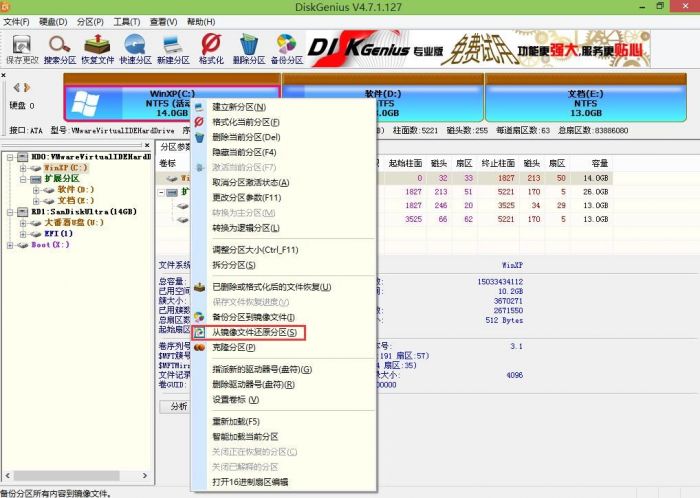Choose 重新加载(F5) menu entry

236,422
